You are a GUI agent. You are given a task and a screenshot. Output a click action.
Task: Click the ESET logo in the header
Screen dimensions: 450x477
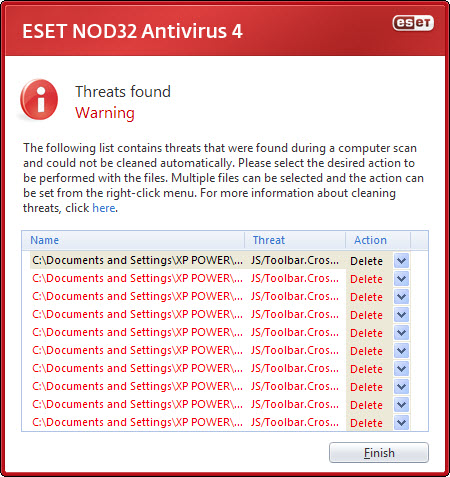[x=413, y=23]
